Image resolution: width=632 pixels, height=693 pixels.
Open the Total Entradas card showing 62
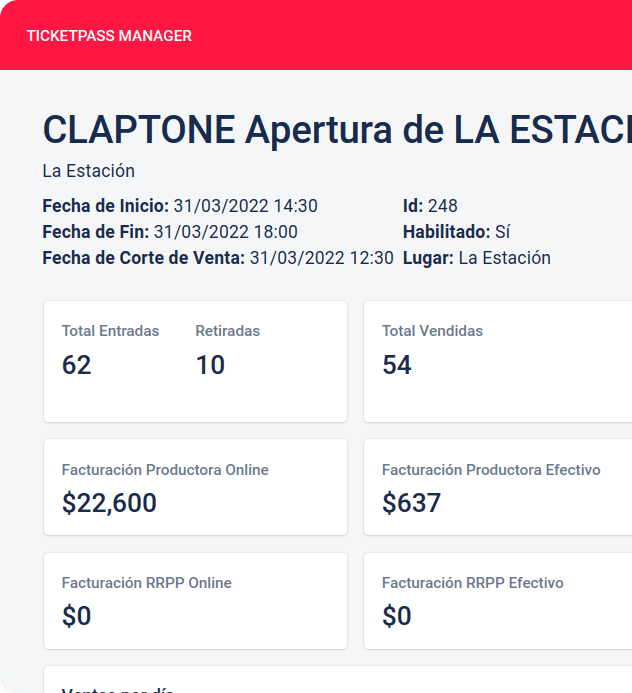click(x=195, y=362)
